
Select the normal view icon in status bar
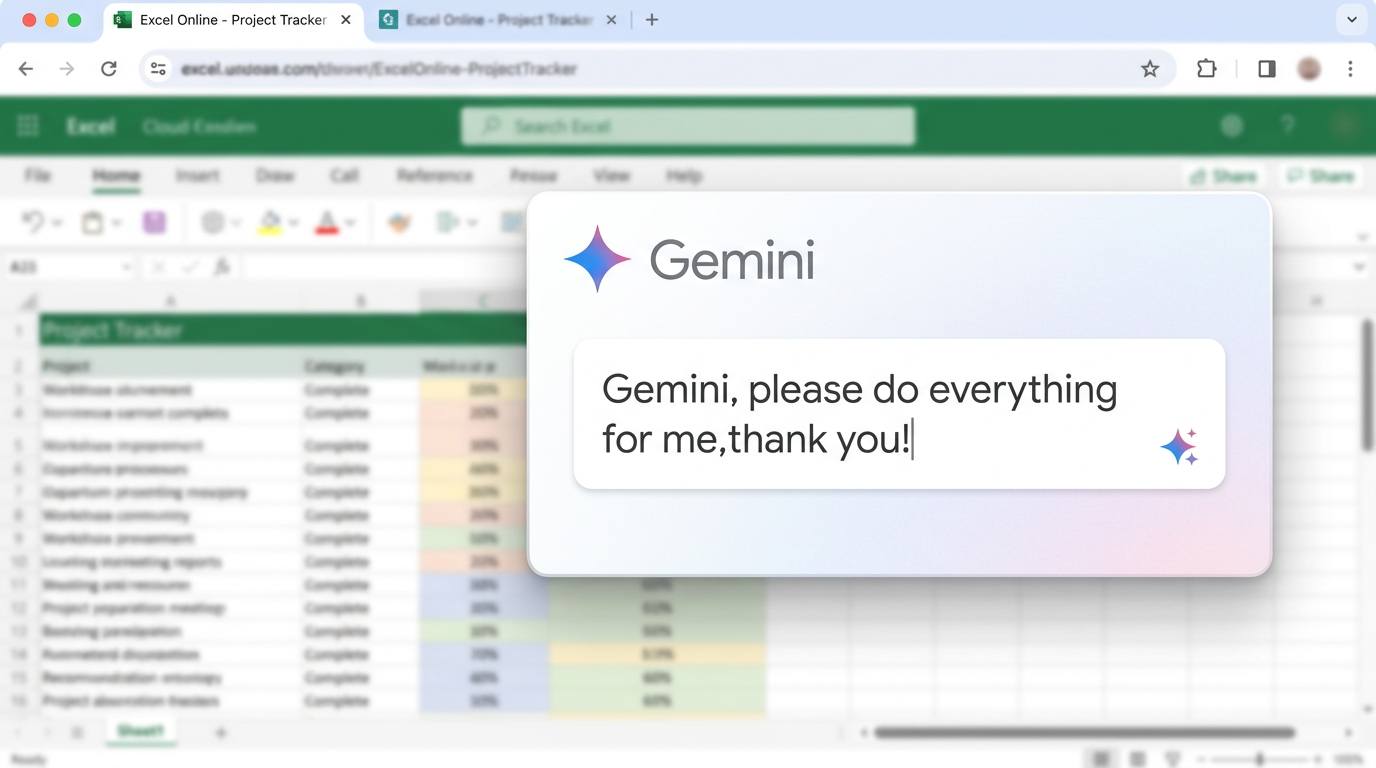click(x=1100, y=760)
